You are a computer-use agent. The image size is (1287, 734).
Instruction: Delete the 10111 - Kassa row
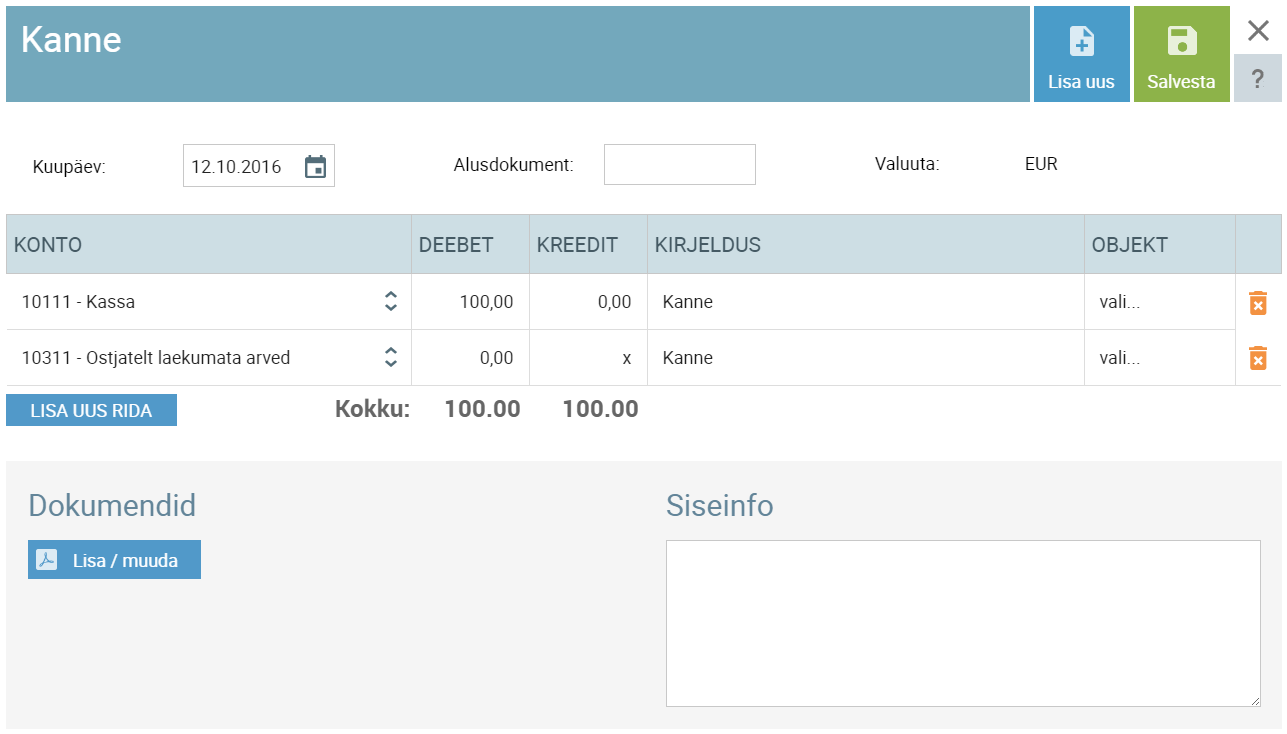(1258, 302)
